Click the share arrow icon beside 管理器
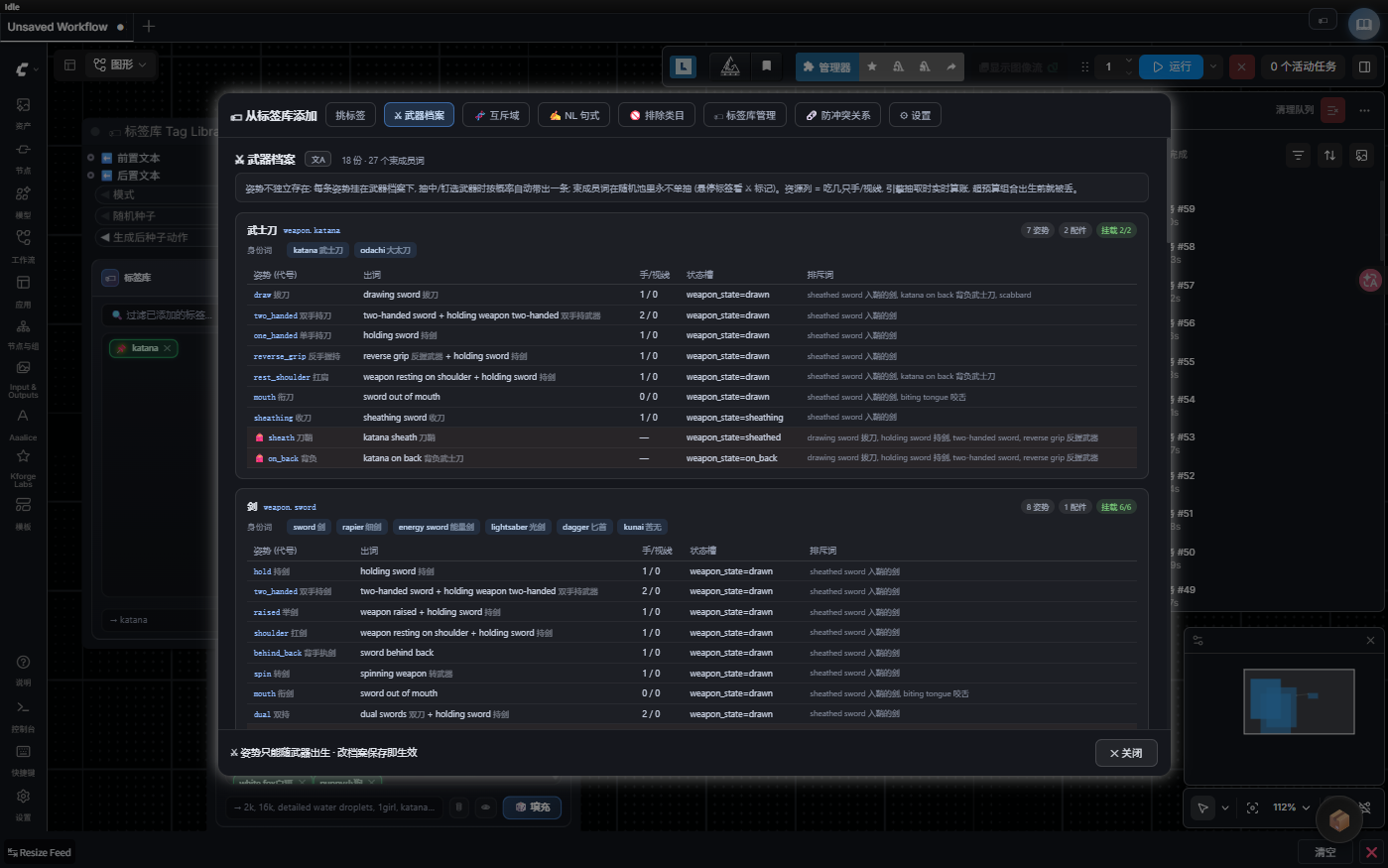Image resolution: width=1388 pixels, height=868 pixels. tap(950, 66)
